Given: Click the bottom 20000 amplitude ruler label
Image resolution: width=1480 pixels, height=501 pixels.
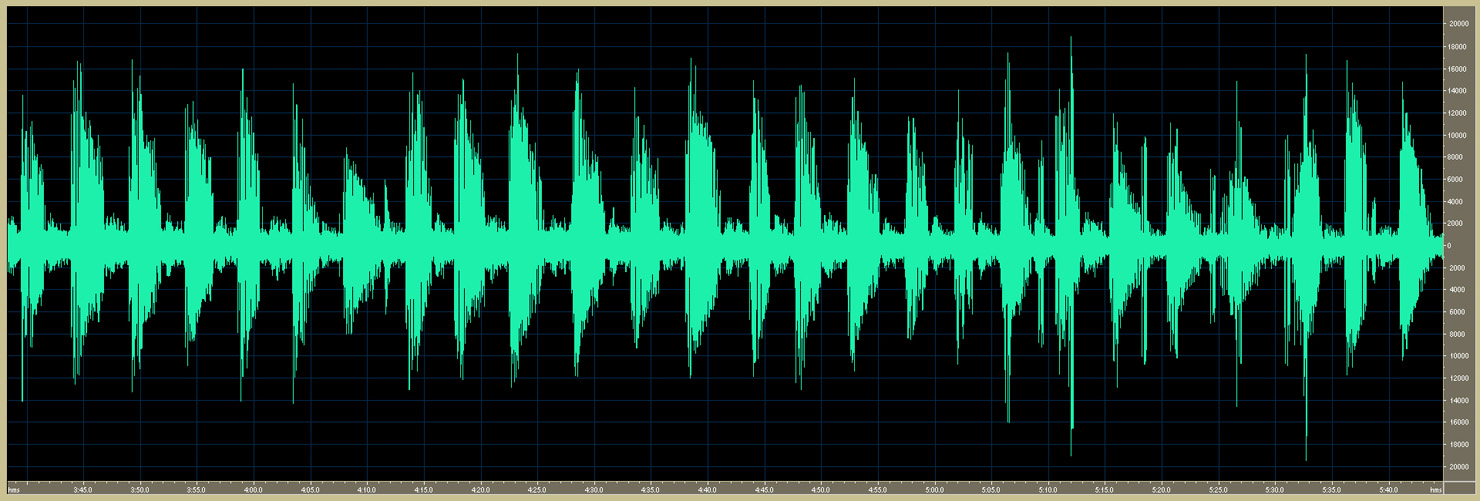Looking at the screenshot, I should [1458, 467].
